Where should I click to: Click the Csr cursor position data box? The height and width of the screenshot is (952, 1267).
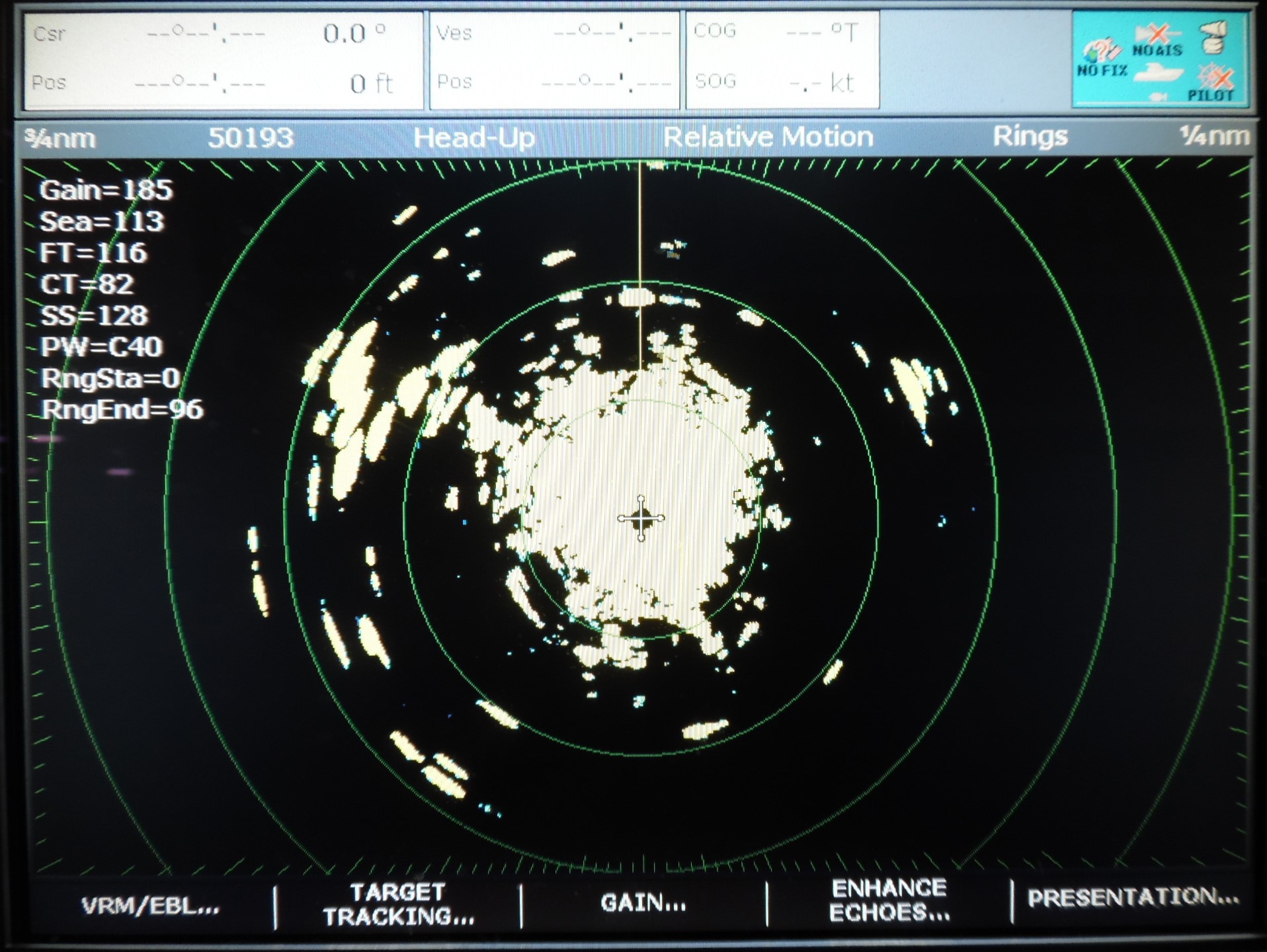(224, 58)
